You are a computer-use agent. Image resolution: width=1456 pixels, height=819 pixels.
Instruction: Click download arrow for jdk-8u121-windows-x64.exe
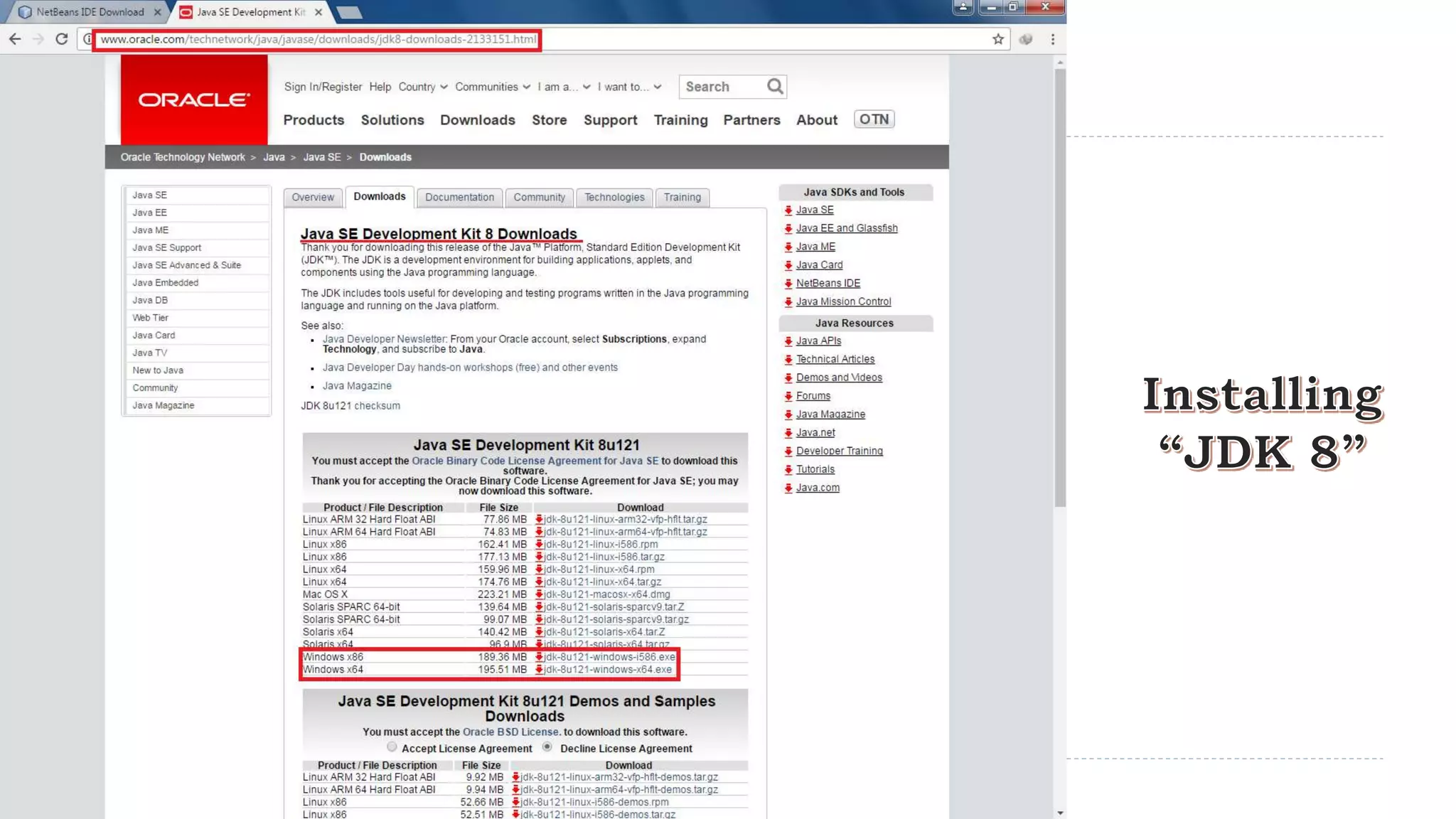539,670
